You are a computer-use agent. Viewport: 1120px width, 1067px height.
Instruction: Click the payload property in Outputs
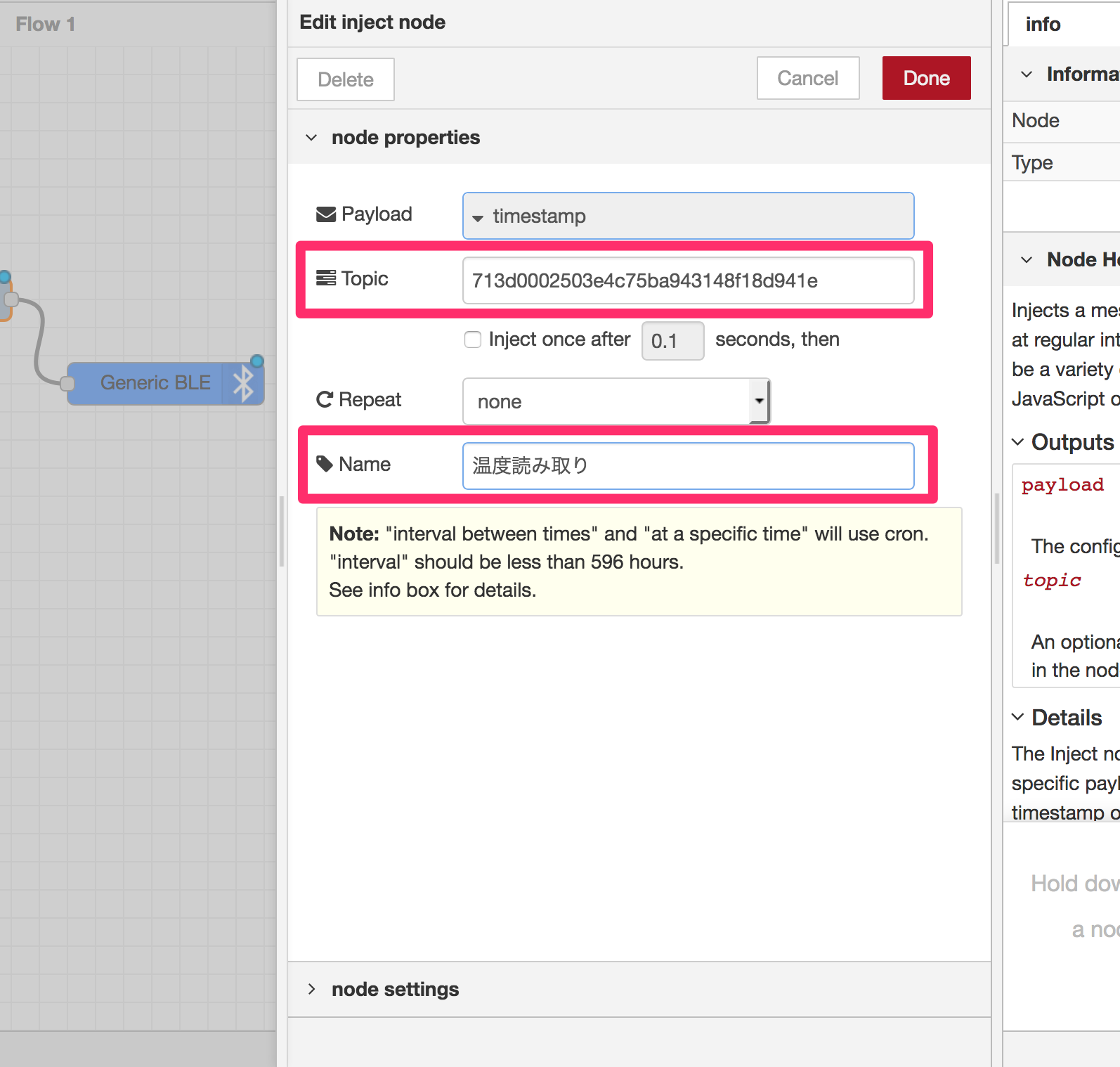point(1062,485)
